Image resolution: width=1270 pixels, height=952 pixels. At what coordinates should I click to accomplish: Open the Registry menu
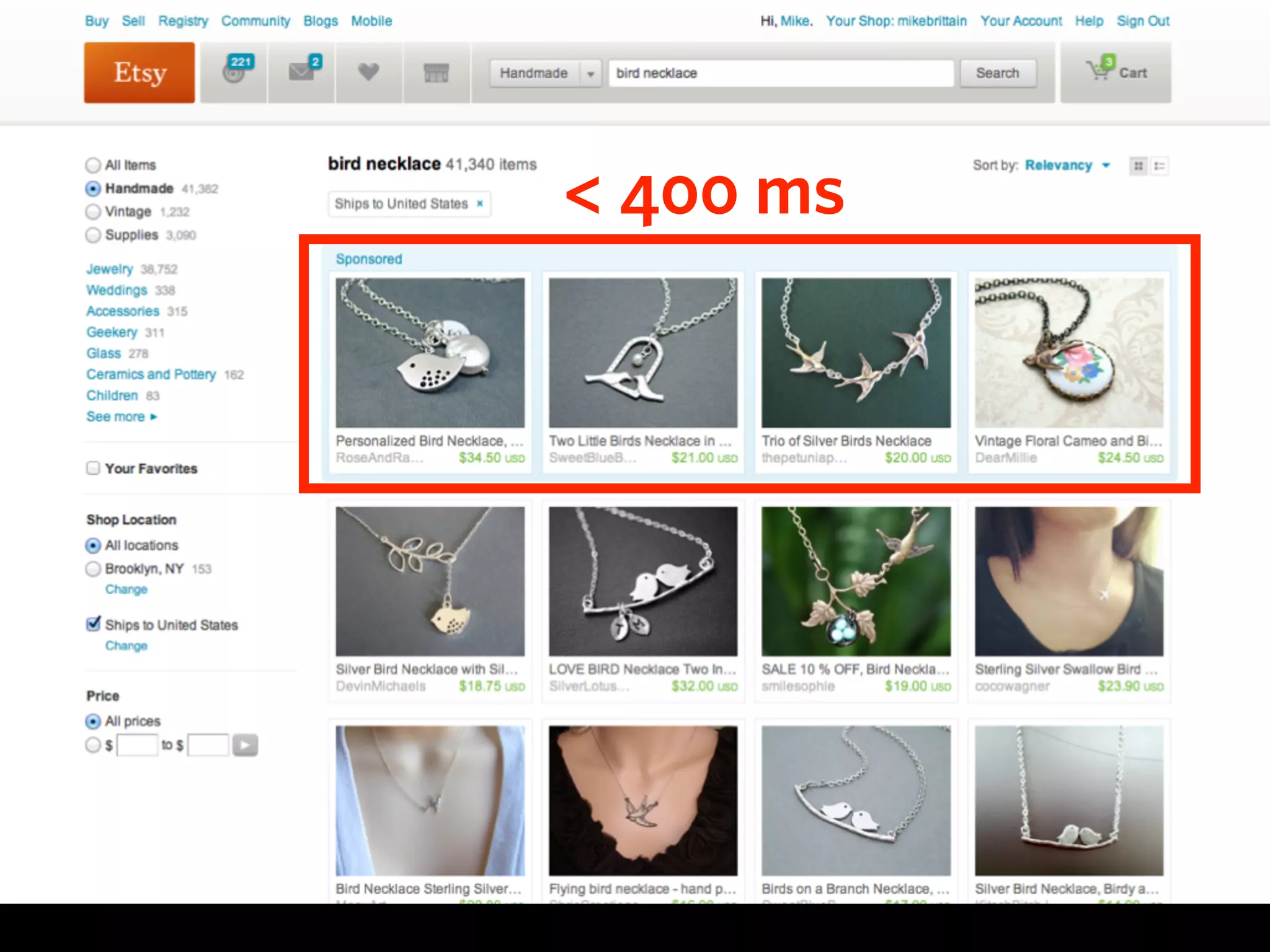click(x=183, y=21)
